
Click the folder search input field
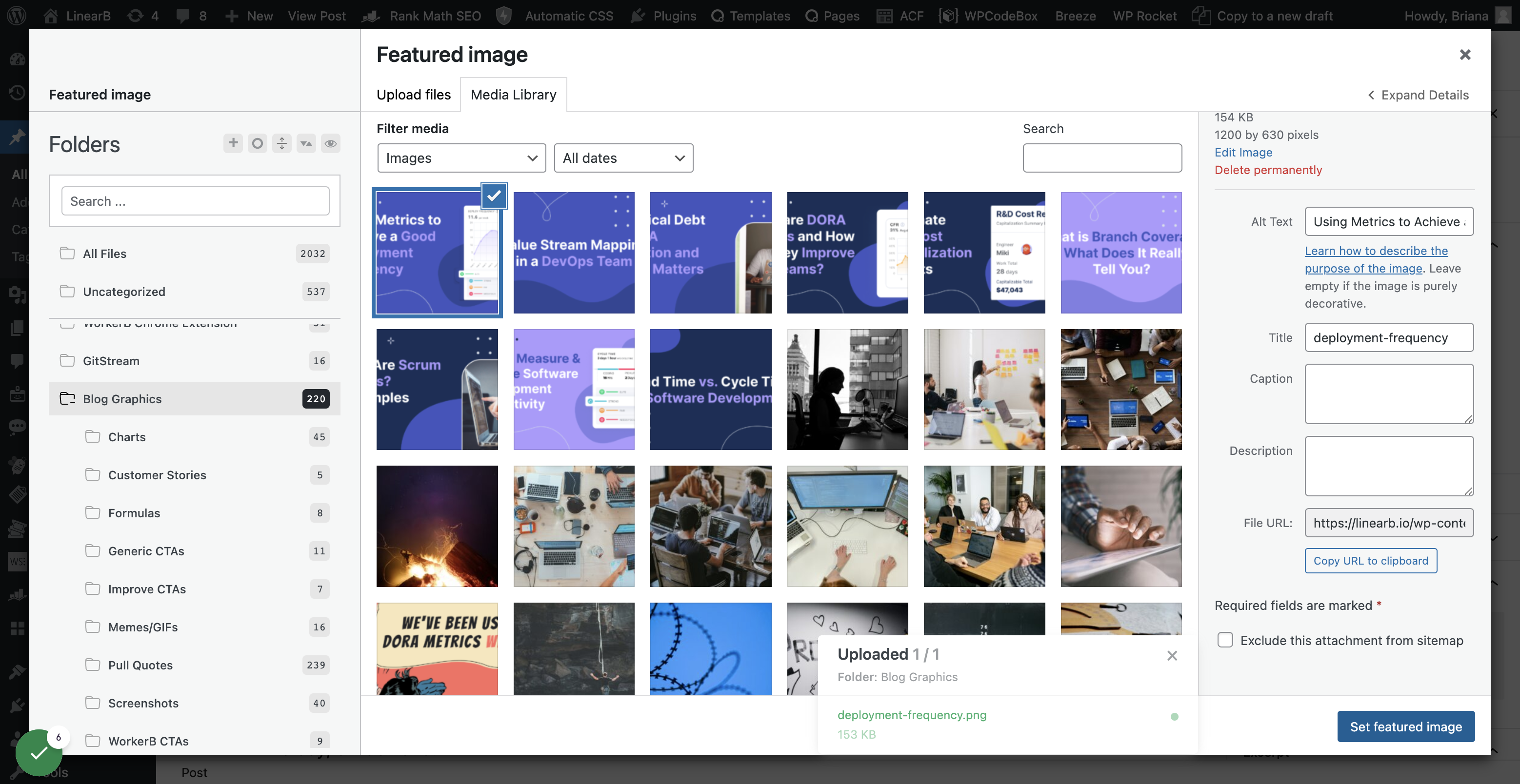(195, 201)
